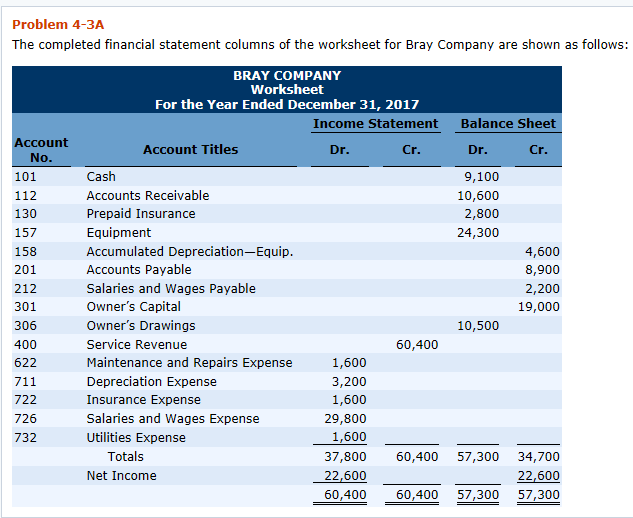Click the 24,300 Equipment amount
This screenshot has width=633, height=518.
(x=478, y=233)
